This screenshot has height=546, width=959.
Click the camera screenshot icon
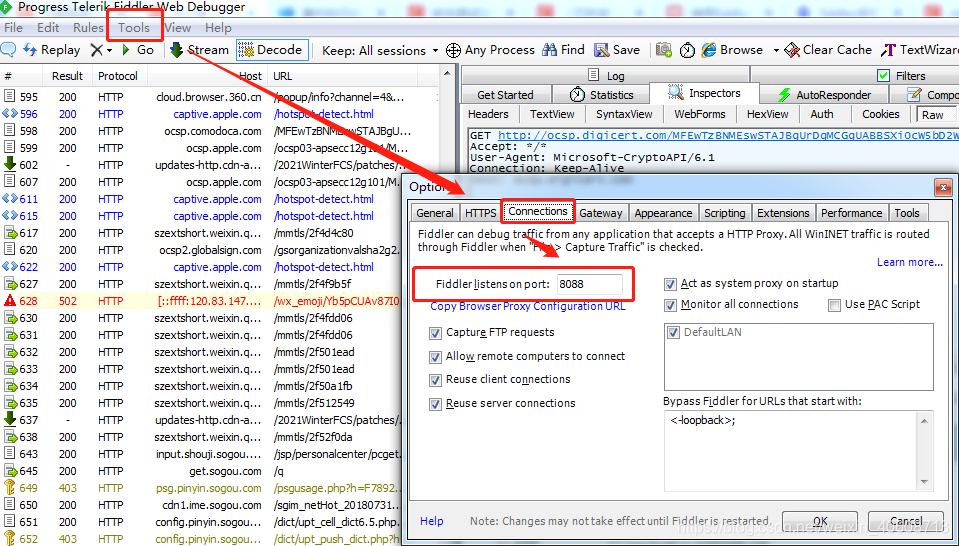664,50
